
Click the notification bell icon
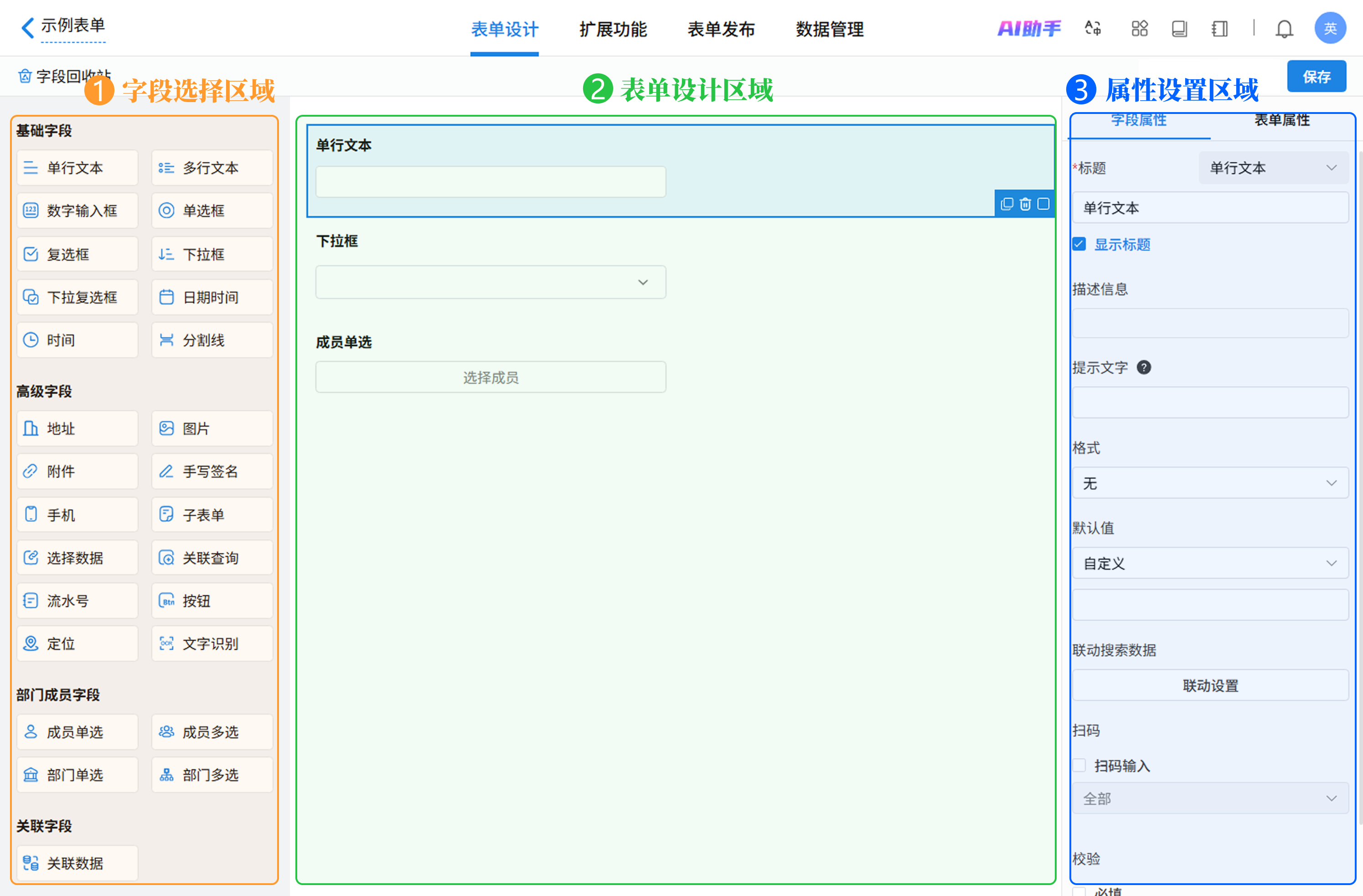click(1284, 29)
